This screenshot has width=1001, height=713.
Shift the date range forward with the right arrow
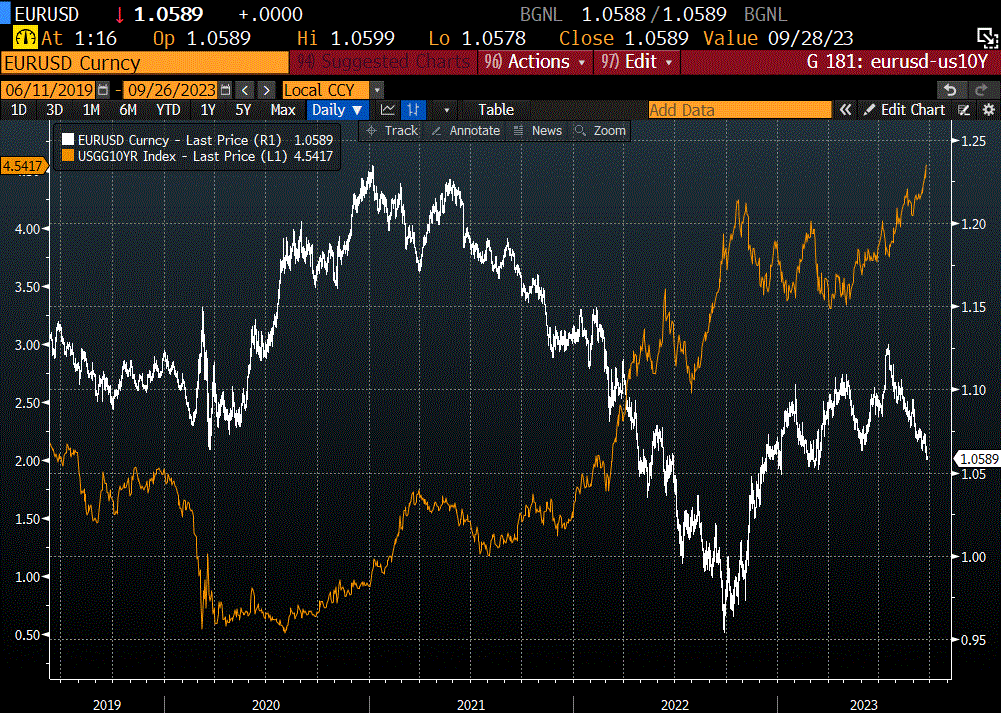pyautogui.click(x=267, y=90)
